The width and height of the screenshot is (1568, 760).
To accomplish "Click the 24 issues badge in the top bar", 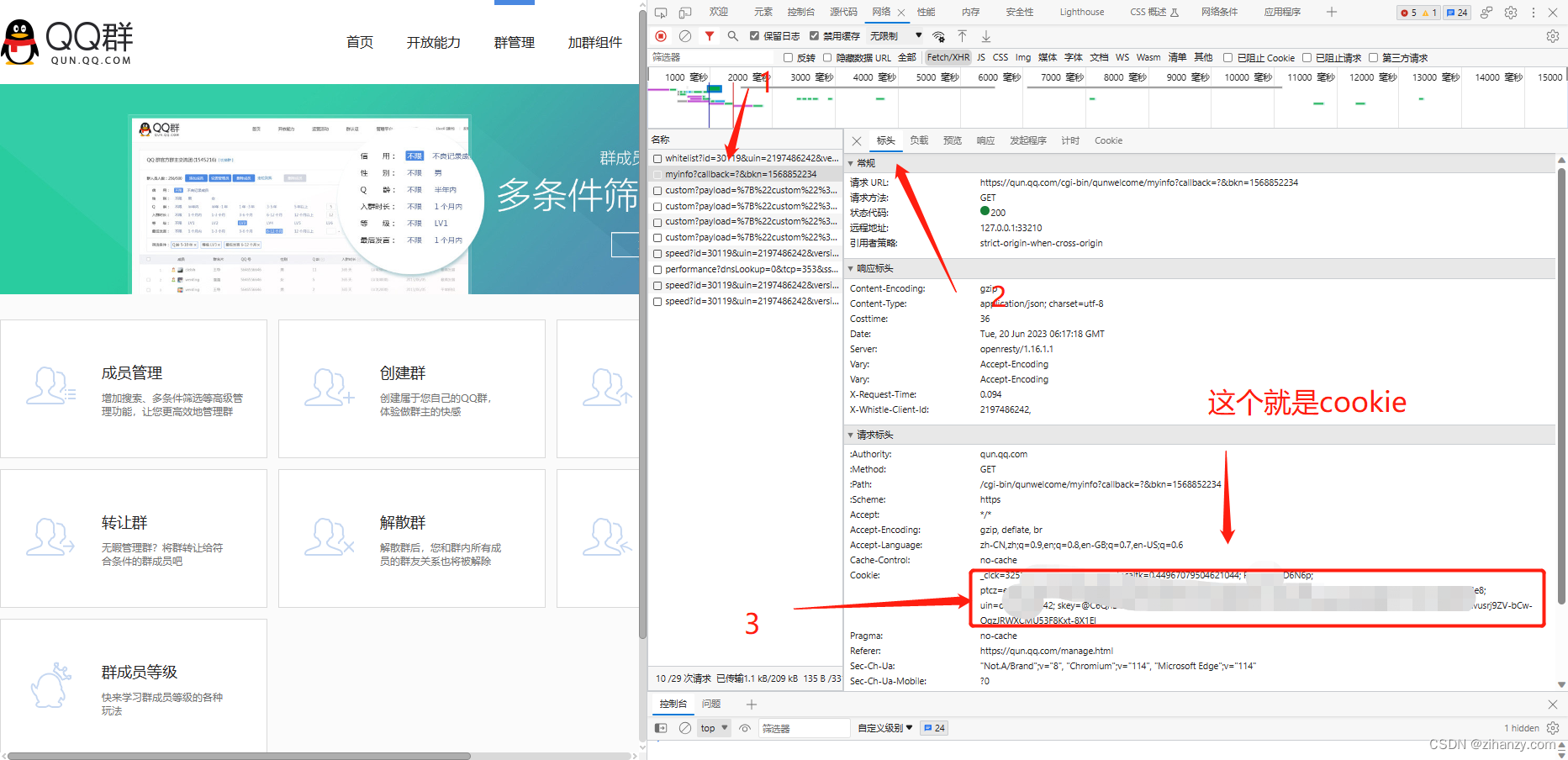I will 1457,13.
